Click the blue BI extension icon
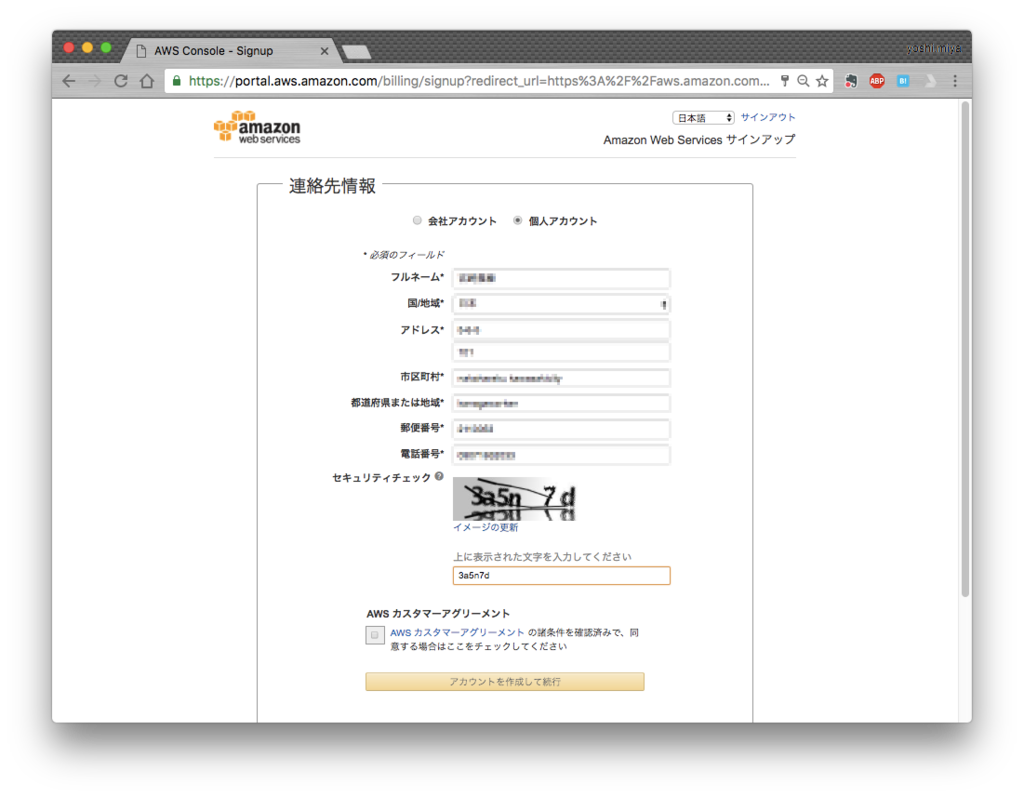The image size is (1024, 797). coord(903,81)
